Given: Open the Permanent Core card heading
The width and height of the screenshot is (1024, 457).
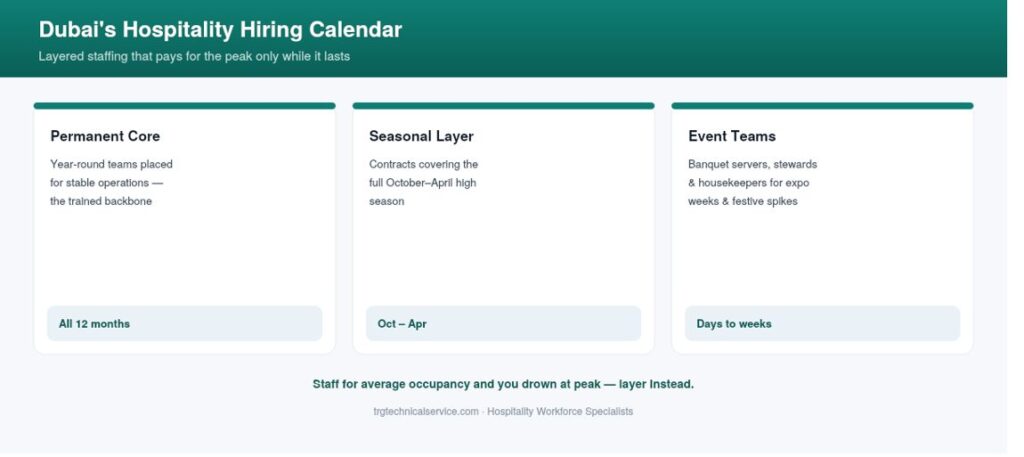Looking at the screenshot, I should pyautogui.click(x=105, y=136).
